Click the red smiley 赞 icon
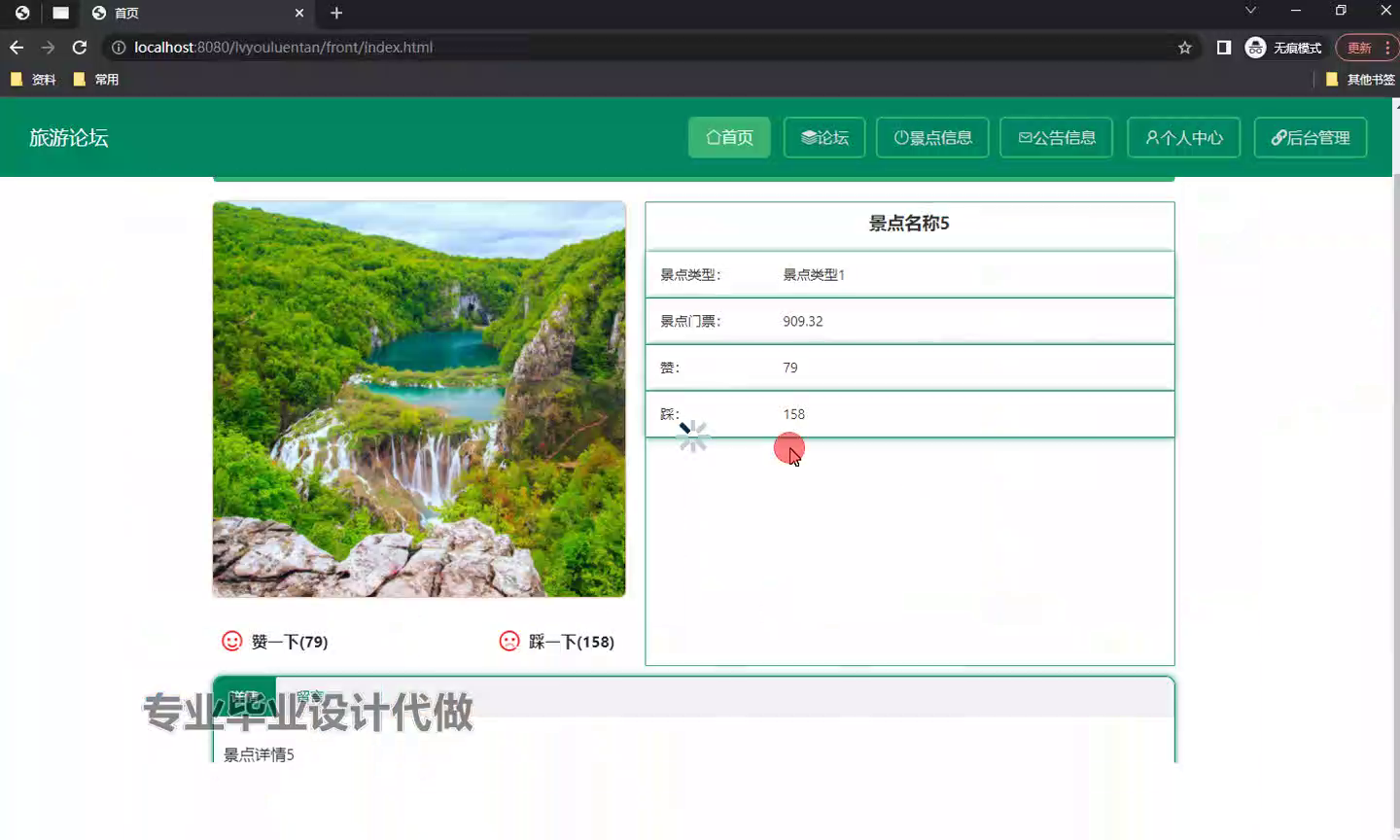The image size is (1400, 840). click(232, 641)
